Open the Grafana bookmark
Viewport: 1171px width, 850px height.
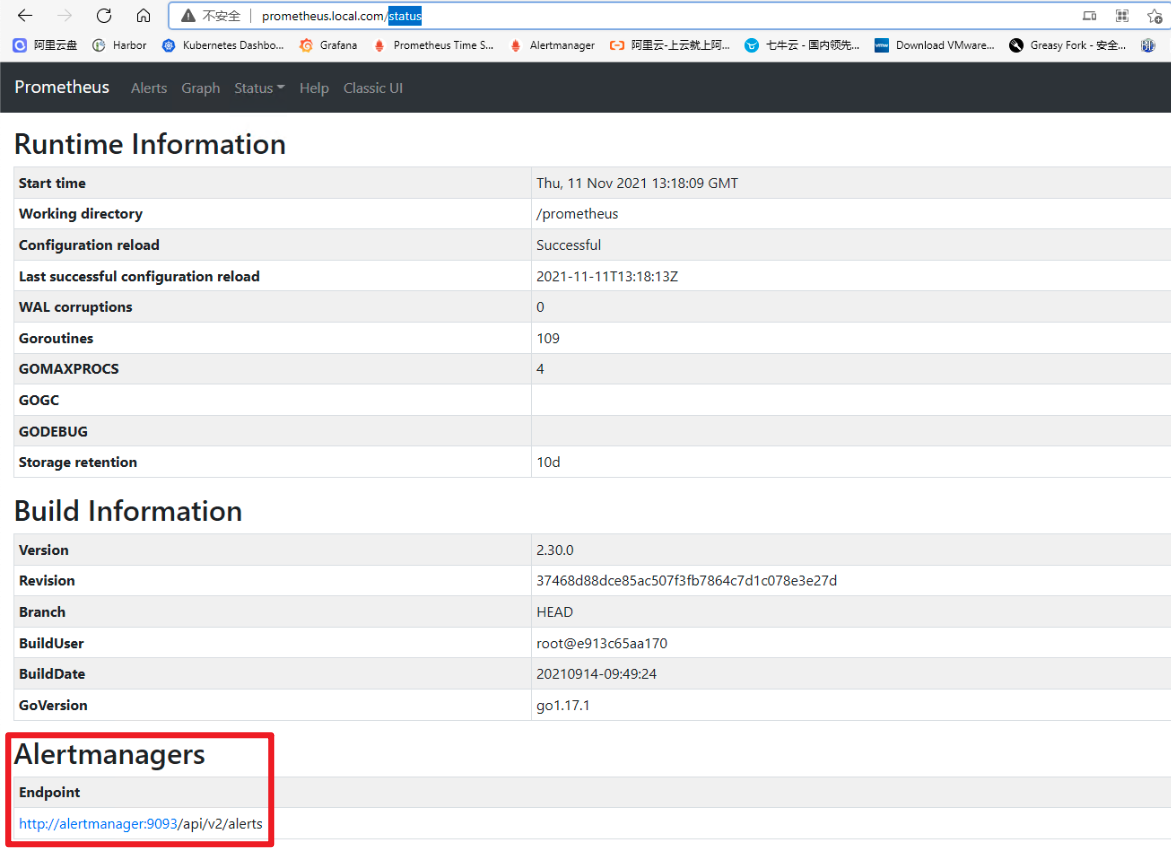click(x=329, y=46)
